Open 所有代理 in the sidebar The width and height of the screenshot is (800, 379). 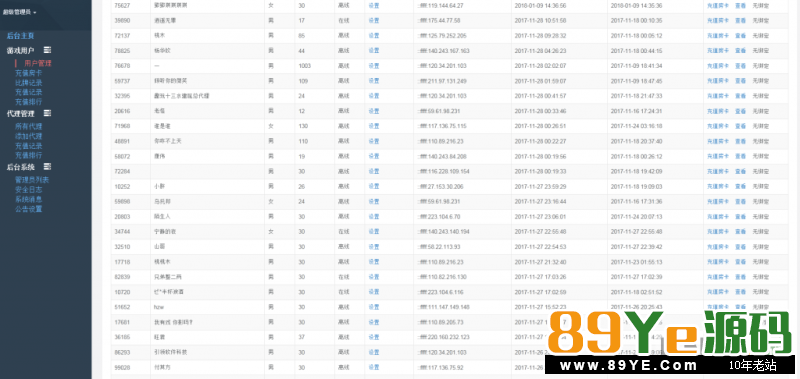click(x=29, y=127)
